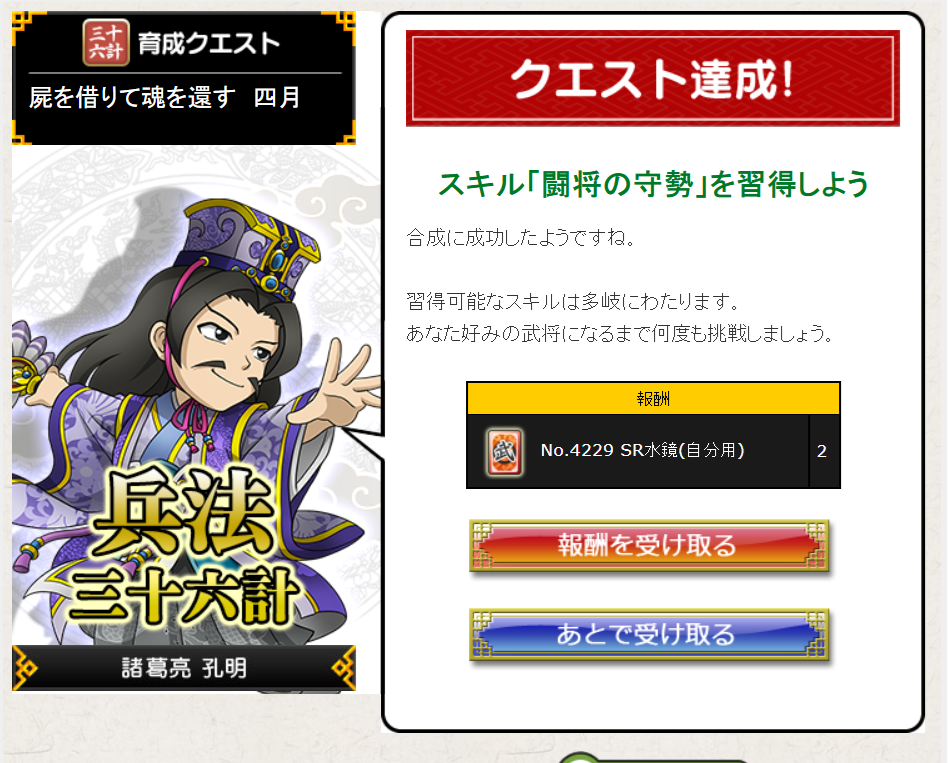Click the 報酬を受け取る red button
The image size is (948, 763).
(x=649, y=545)
